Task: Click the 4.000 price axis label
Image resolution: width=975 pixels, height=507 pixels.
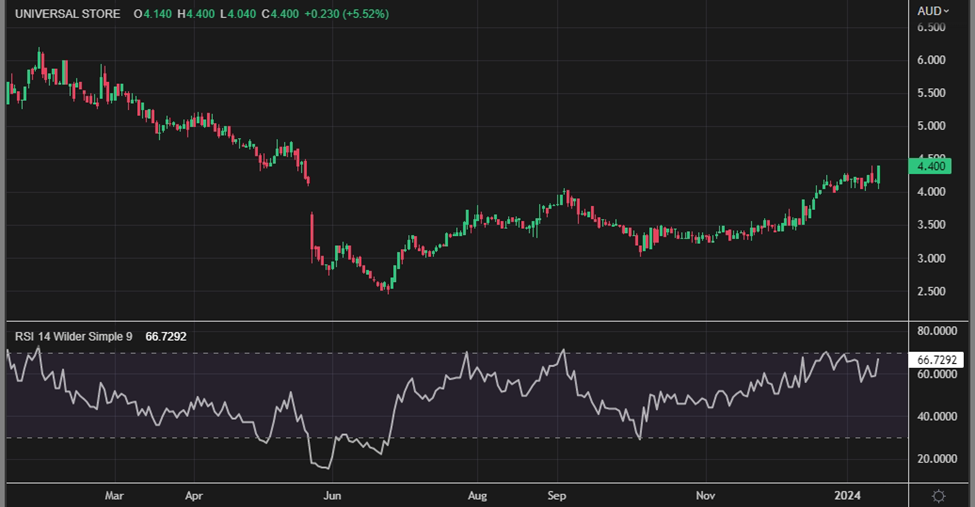Action: tap(931, 192)
